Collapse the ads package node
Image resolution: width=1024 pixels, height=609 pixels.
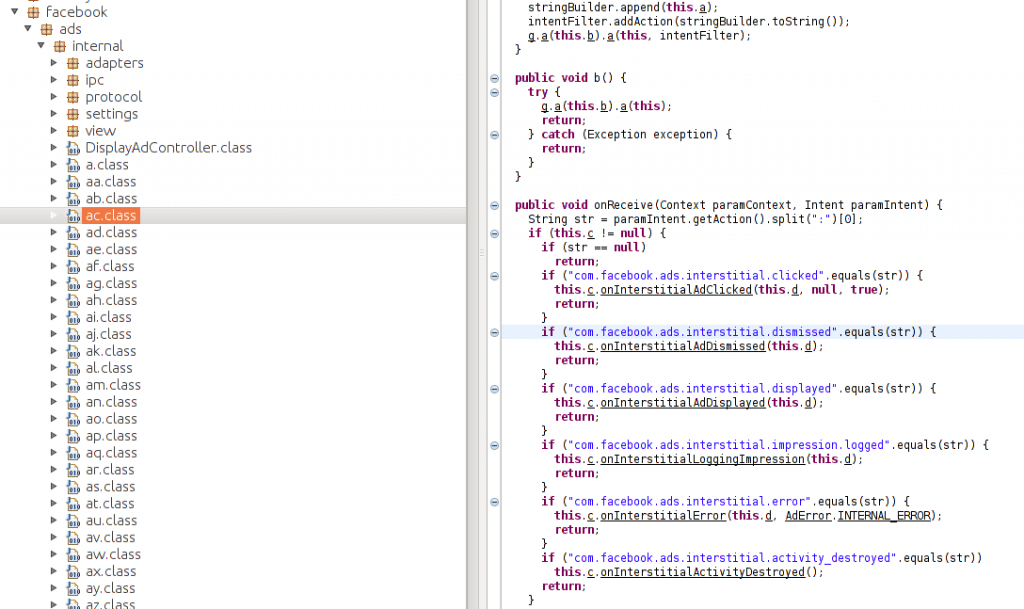pyautogui.click(x=27, y=28)
